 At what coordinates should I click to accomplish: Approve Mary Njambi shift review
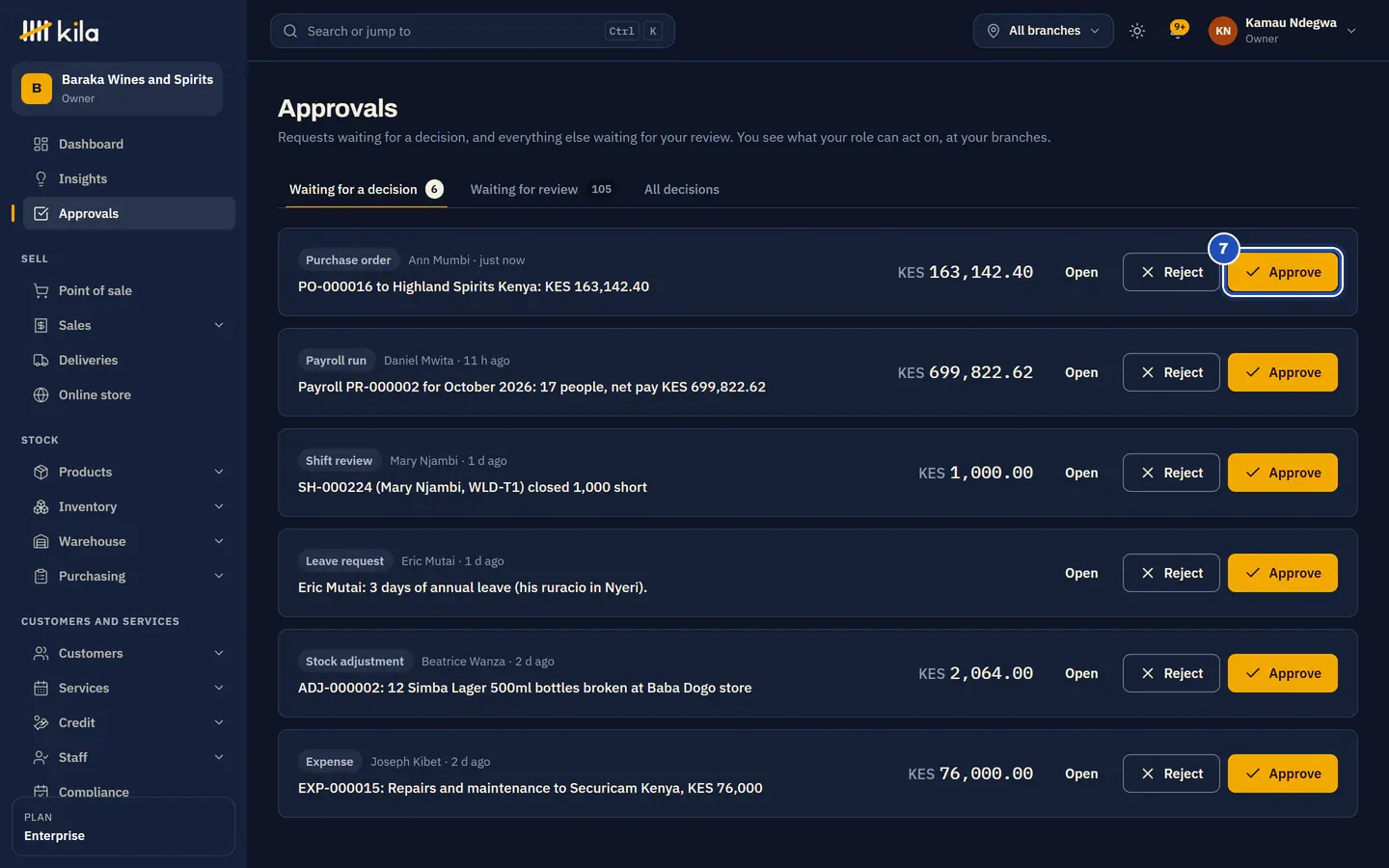coord(1283,473)
